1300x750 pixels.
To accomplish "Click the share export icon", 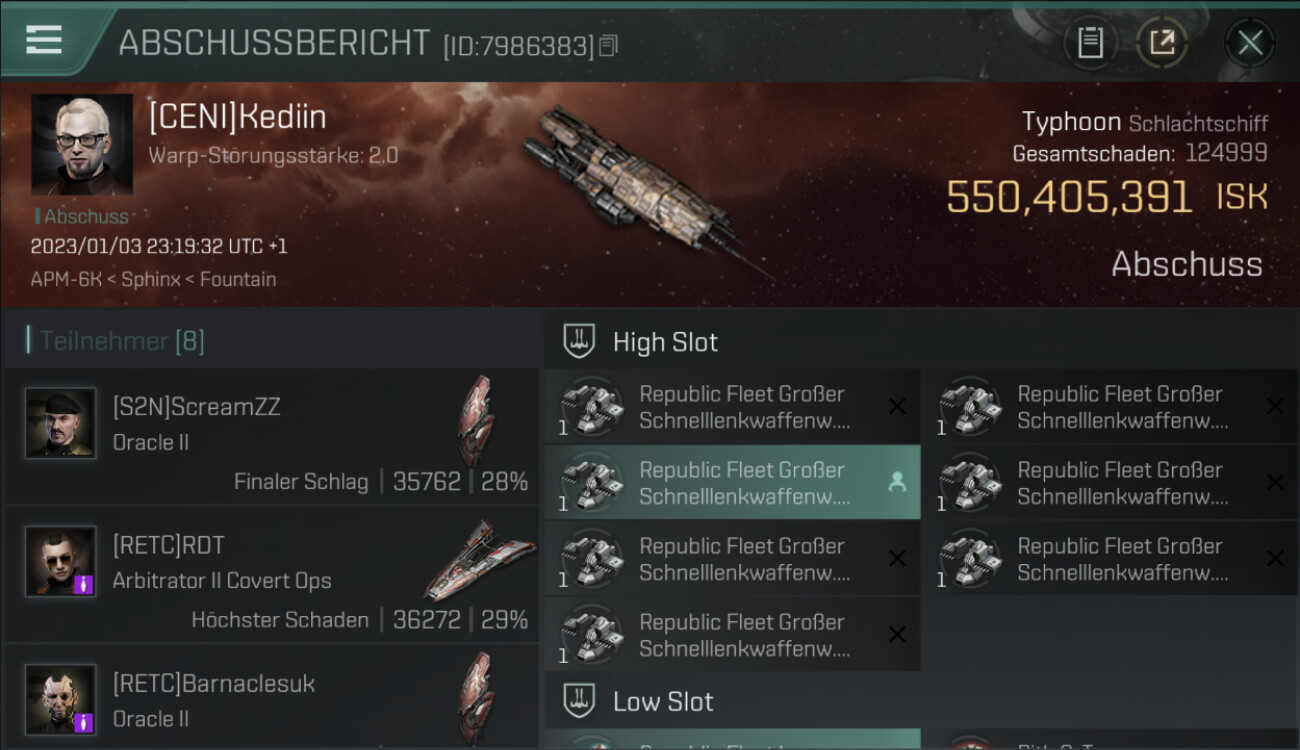I will pos(1162,42).
